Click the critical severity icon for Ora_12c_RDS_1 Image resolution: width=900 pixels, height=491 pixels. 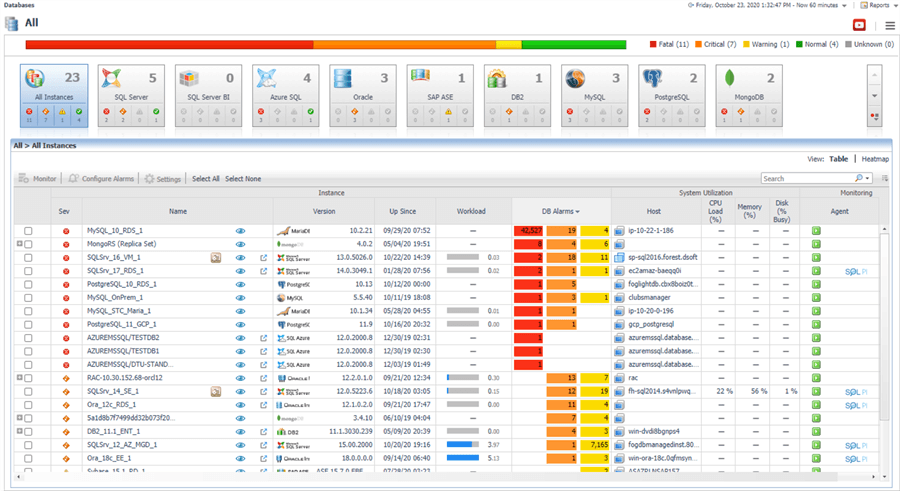pos(66,405)
